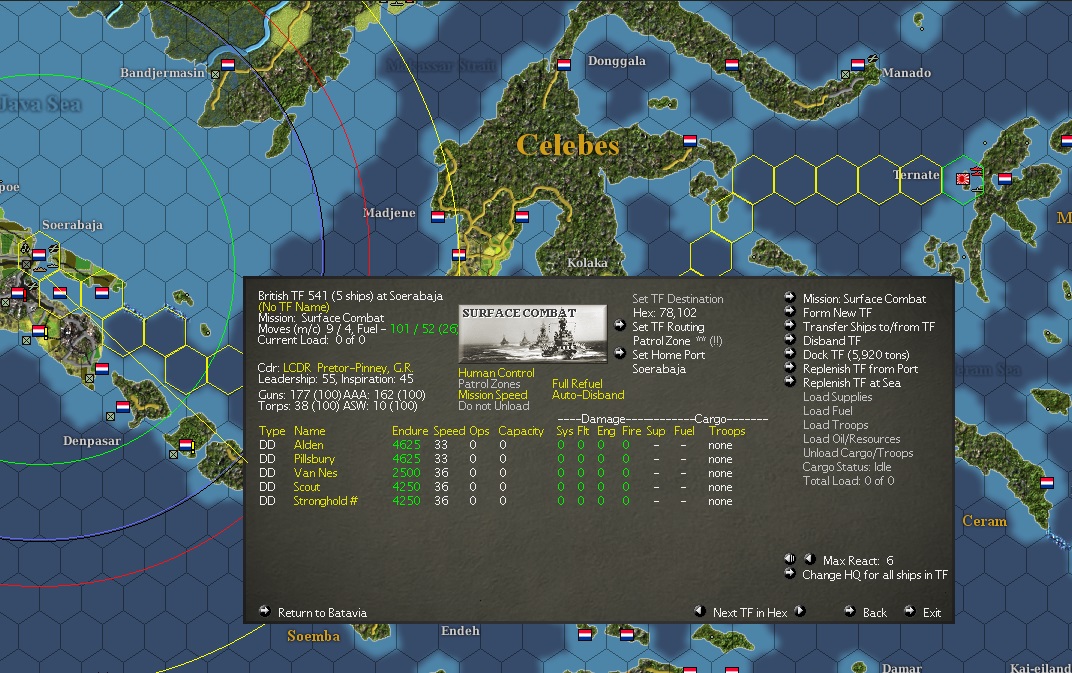This screenshot has width=1072, height=673.
Task: Click greyed Load Oil/Resources option
Action: pyautogui.click(x=851, y=439)
